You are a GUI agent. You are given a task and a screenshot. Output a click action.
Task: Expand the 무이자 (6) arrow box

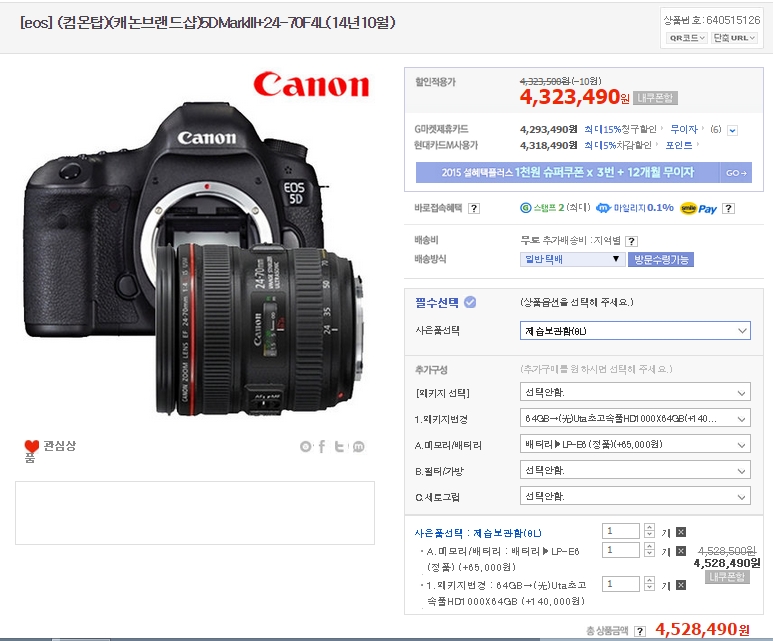point(733,130)
